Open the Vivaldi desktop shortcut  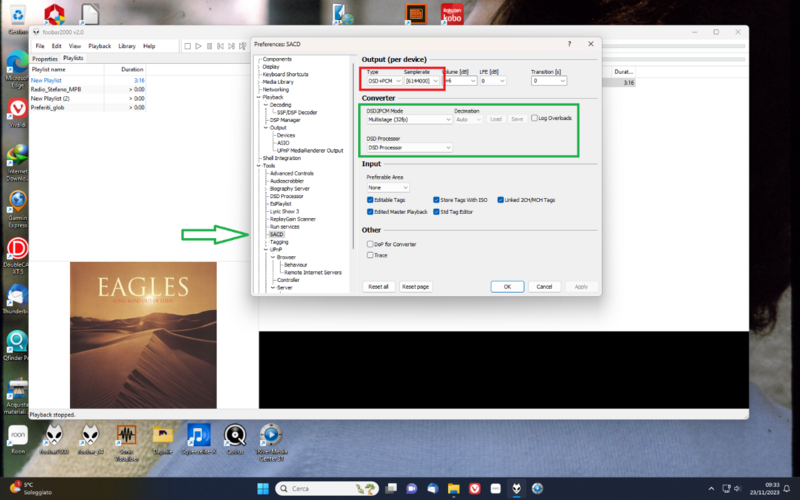[17, 113]
